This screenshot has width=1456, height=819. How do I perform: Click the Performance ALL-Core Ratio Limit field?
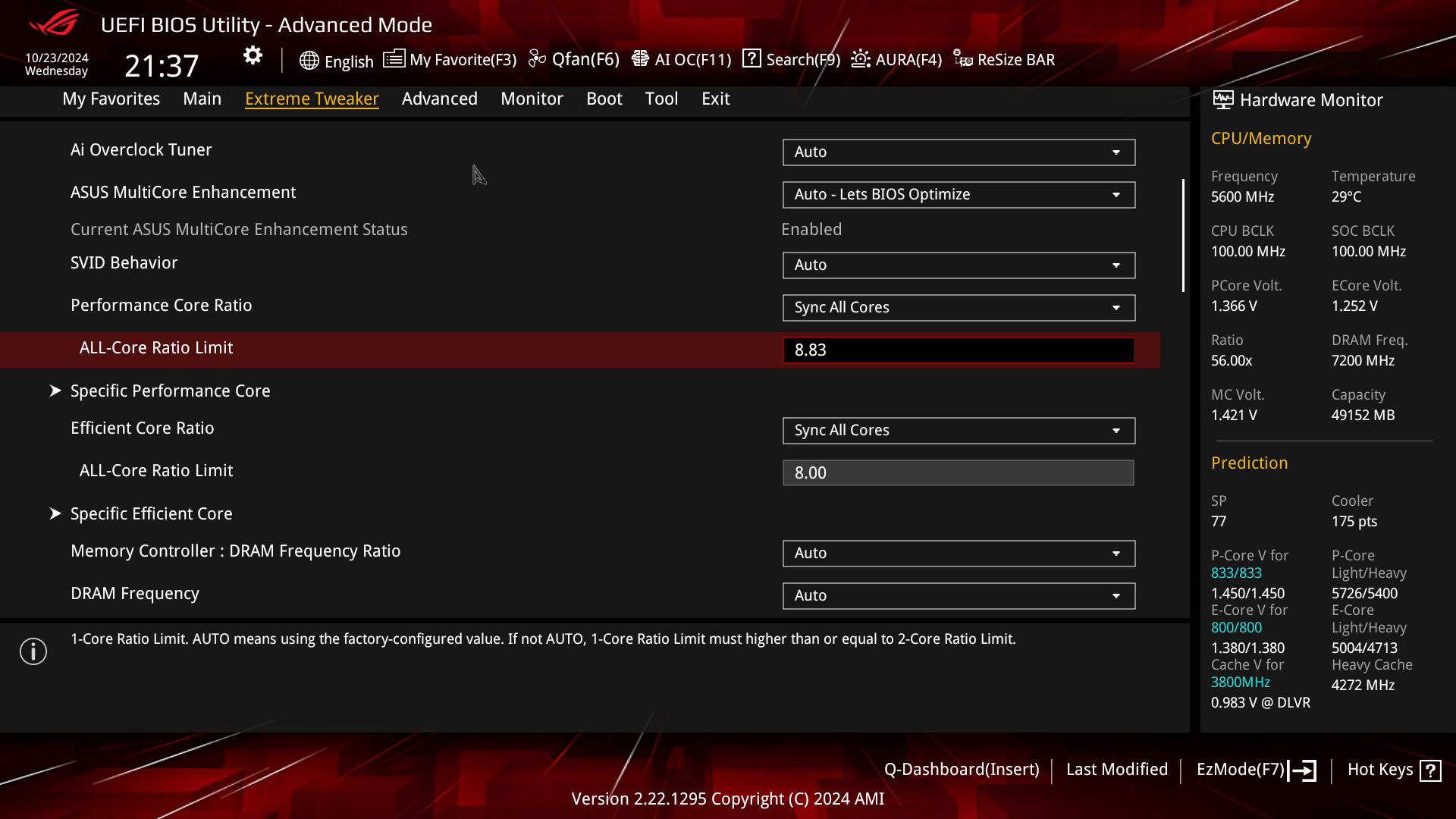[x=959, y=350]
